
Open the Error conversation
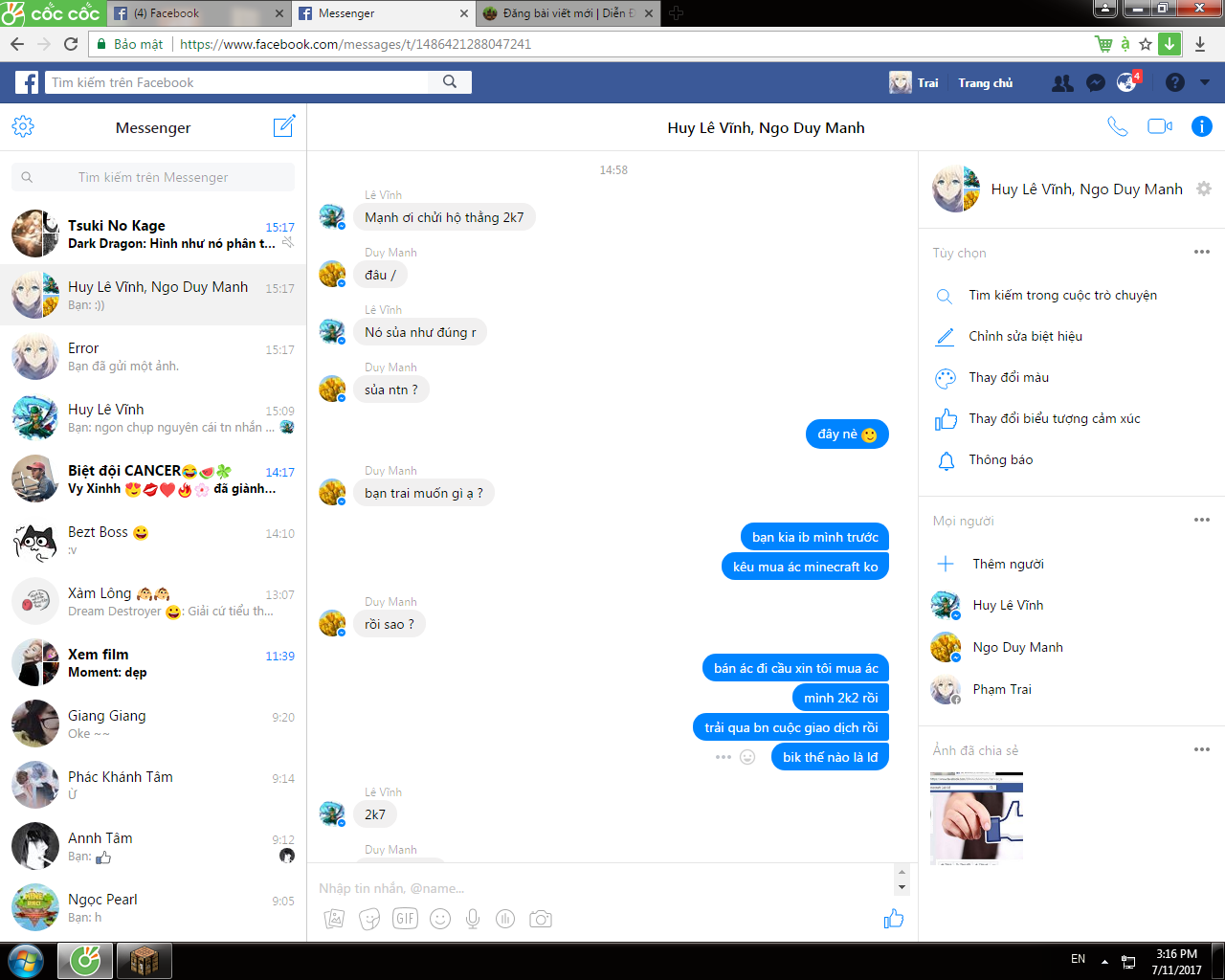pos(153,356)
